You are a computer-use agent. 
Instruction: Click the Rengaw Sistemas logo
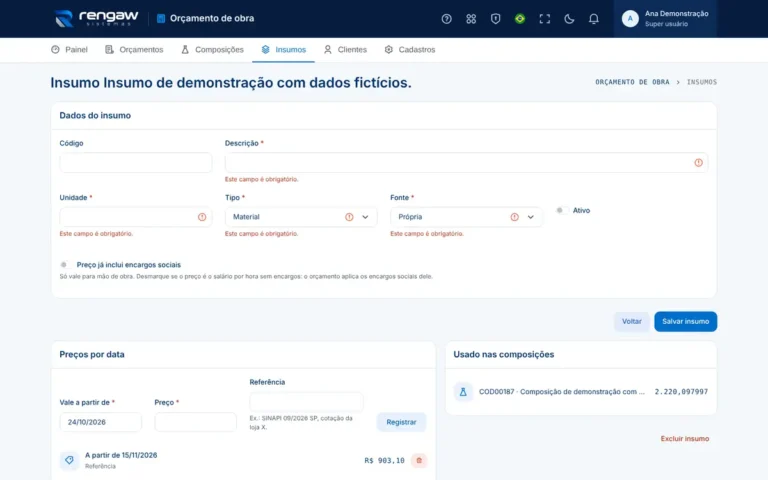pos(96,18)
